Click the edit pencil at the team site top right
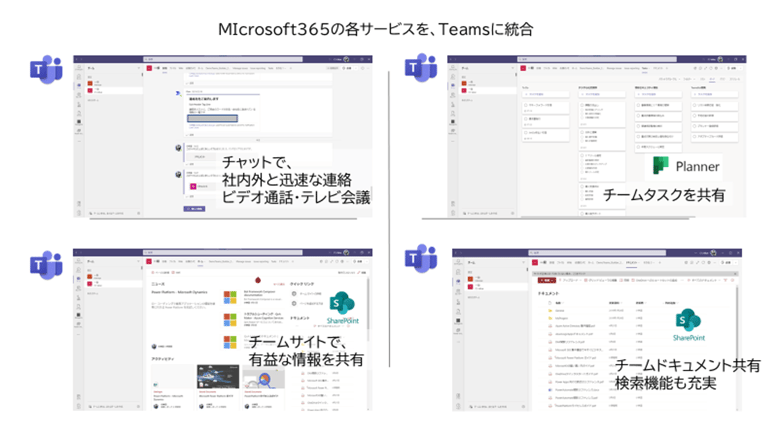 click(360, 273)
